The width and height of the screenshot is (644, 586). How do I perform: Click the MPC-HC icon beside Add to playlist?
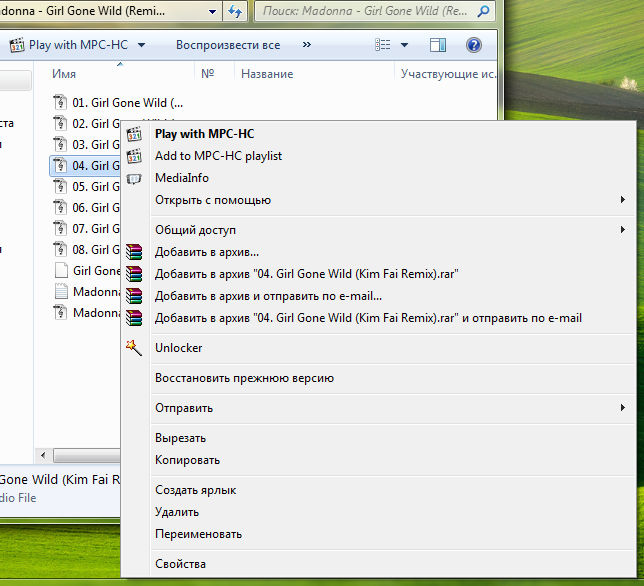tap(134, 156)
